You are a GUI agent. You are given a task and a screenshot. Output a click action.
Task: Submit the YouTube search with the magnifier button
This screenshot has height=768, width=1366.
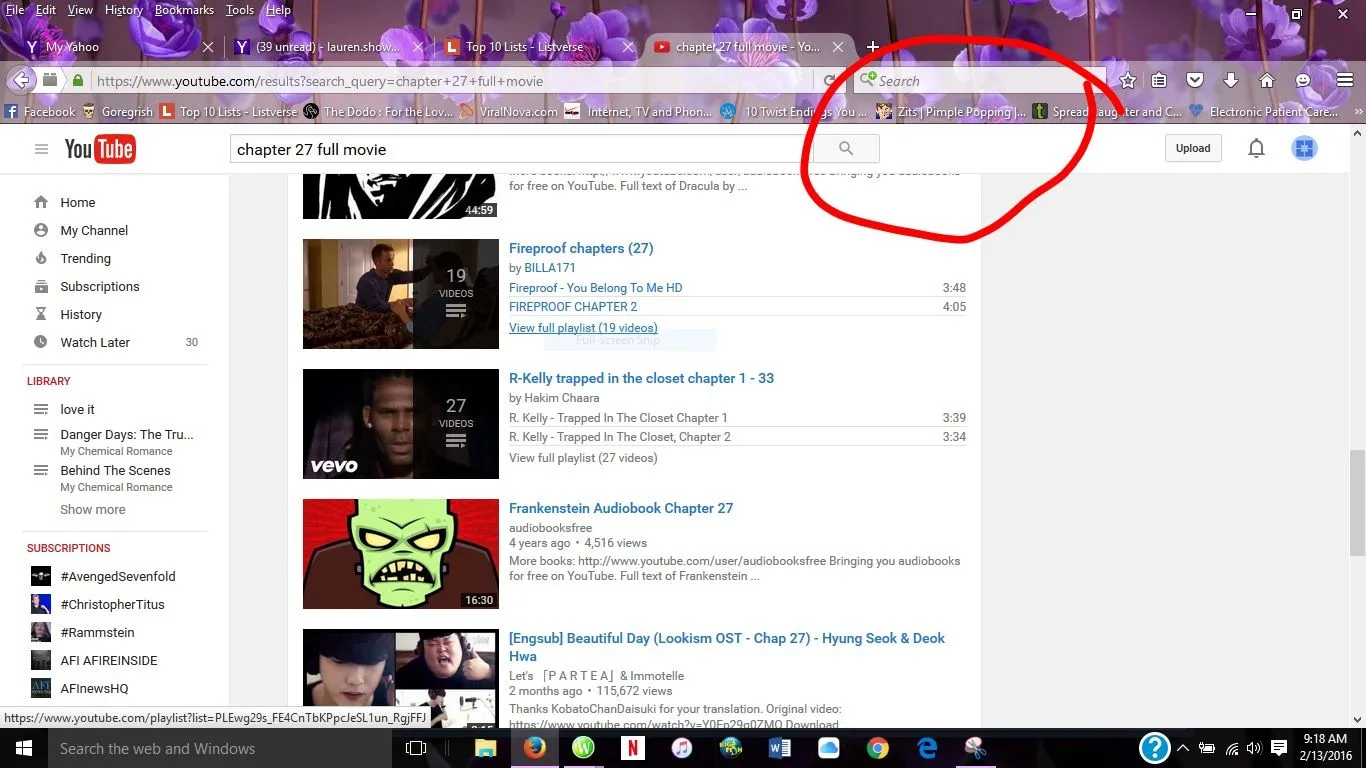pyautogui.click(x=846, y=149)
